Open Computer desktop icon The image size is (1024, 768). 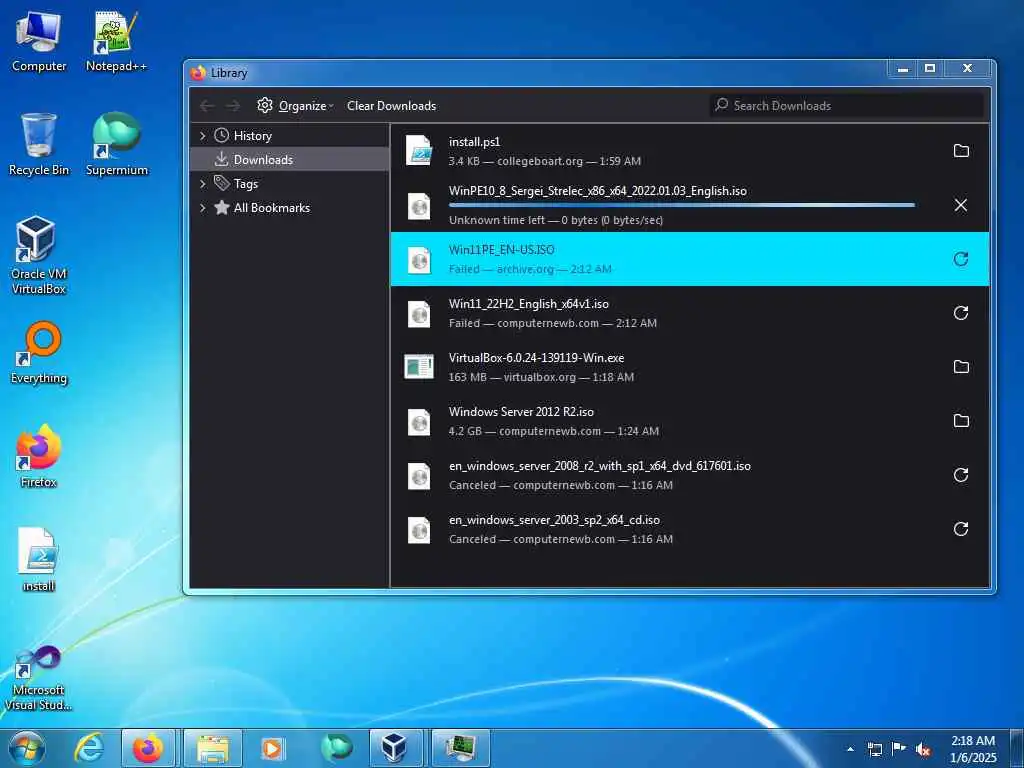pos(39,42)
